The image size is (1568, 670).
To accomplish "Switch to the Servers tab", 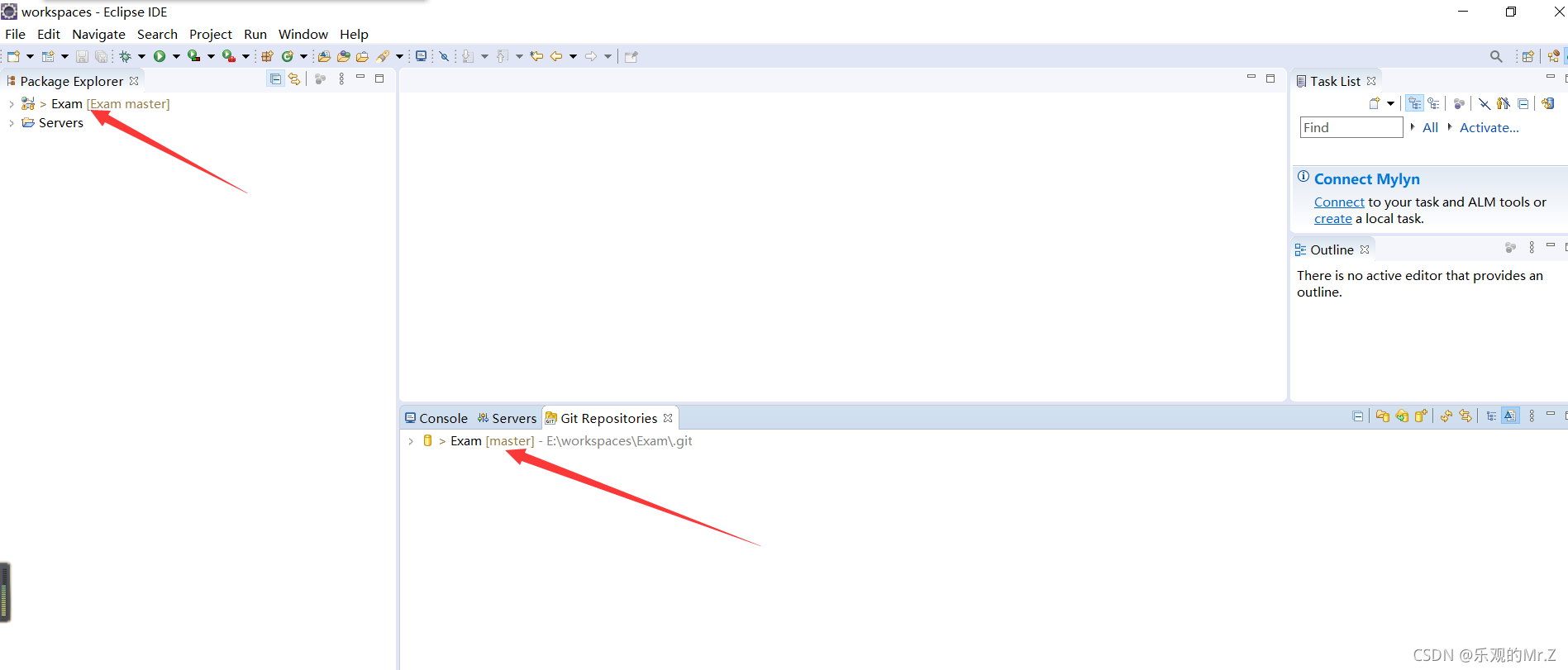I will (x=507, y=418).
